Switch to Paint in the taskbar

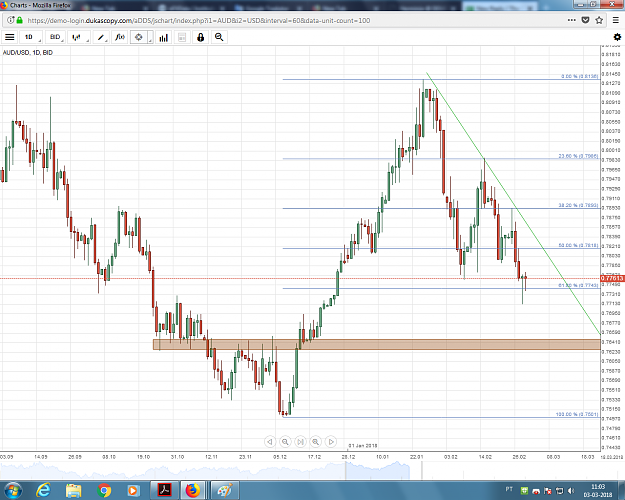point(224,490)
